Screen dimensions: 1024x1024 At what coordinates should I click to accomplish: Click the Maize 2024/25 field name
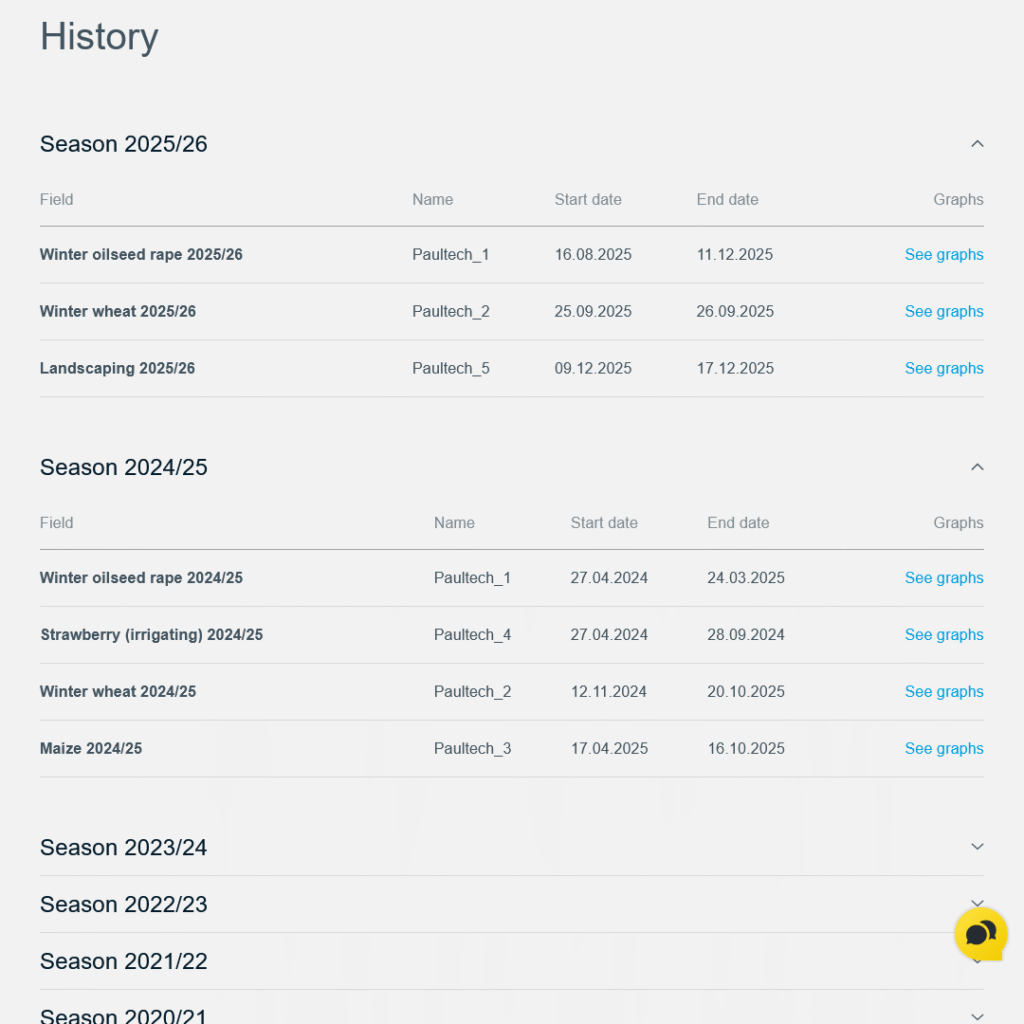(x=91, y=749)
